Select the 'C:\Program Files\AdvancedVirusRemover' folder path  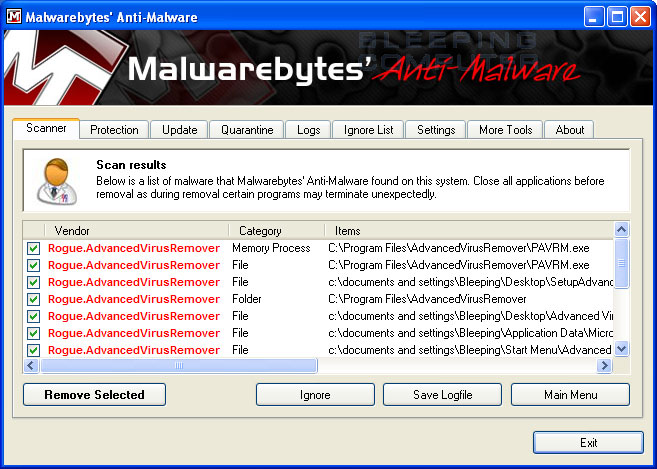[x=427, y=299]
